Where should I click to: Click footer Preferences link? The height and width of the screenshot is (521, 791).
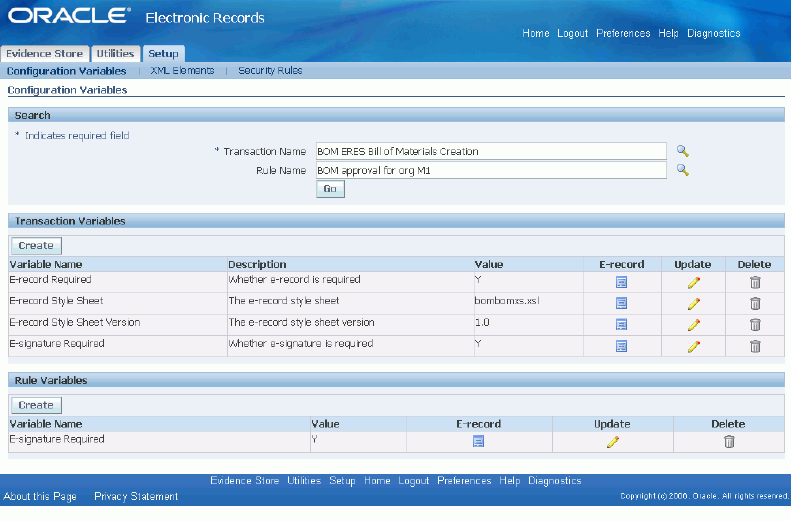point(464,481)
